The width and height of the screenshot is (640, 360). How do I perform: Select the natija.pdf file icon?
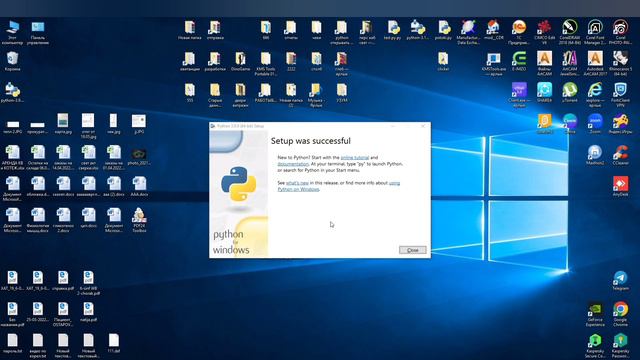[88, 311]
